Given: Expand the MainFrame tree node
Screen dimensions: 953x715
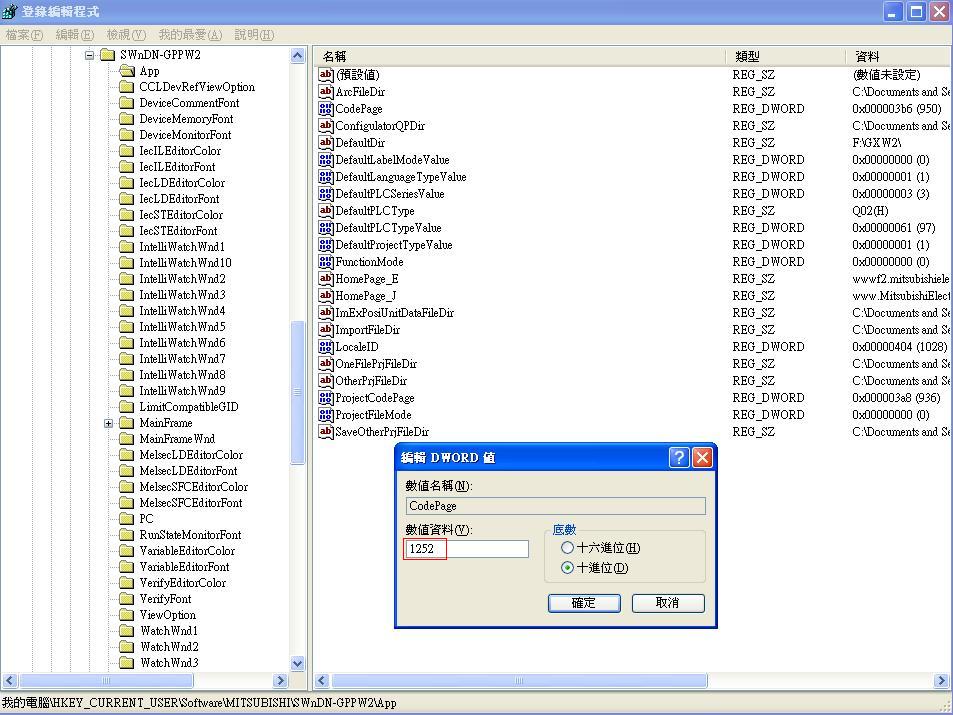Looking at the screenshot, I should pos(108,423).
